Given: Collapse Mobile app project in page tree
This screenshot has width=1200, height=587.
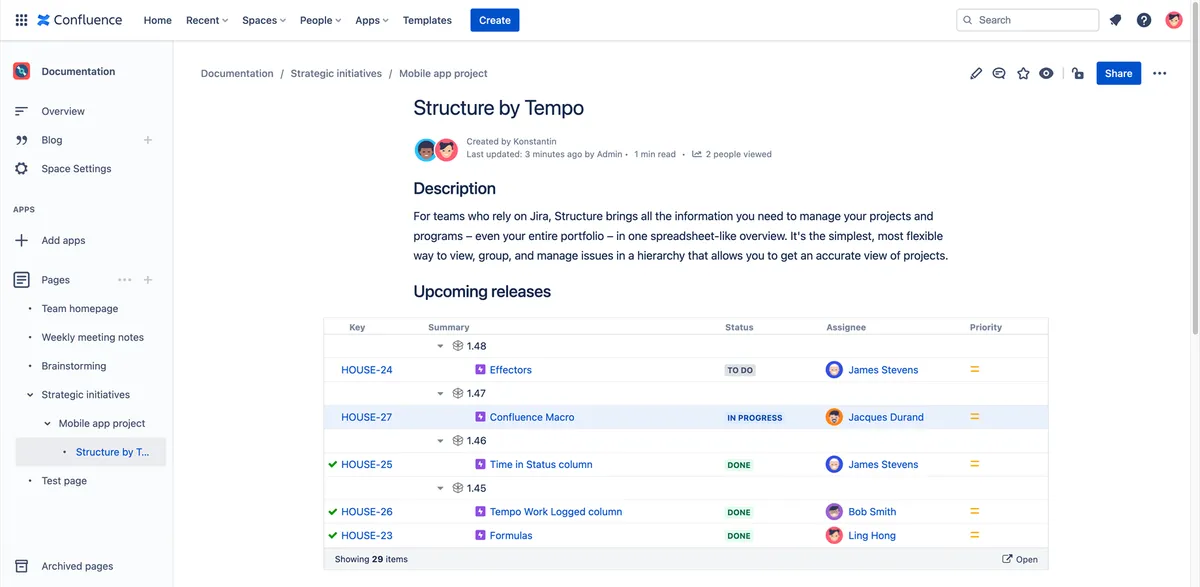Looking at the screenshot, I should [x=47, y=423].
